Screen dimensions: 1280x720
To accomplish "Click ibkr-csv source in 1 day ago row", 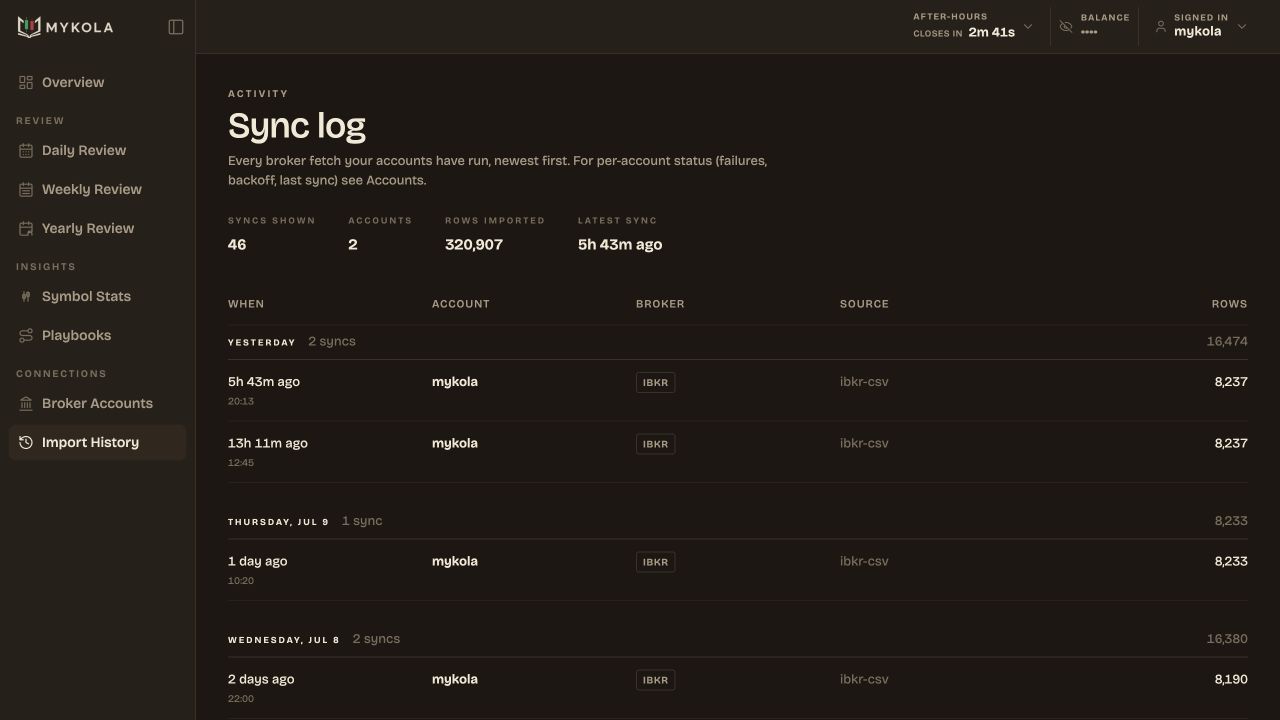I will pyautogui.click(x=864, y=561).
